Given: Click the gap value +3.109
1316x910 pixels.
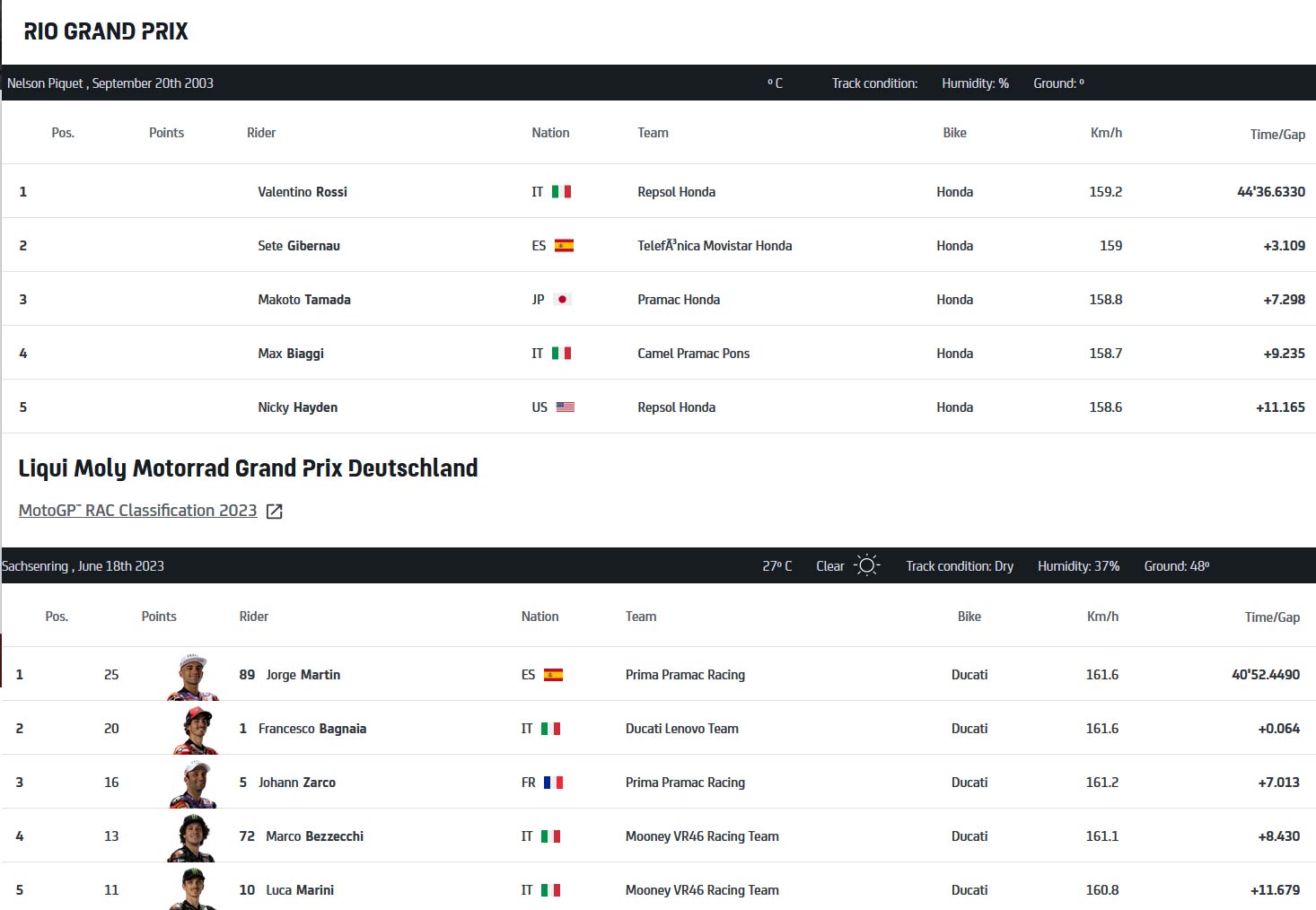Looking at the screenshot, I should pos(1285,246).
